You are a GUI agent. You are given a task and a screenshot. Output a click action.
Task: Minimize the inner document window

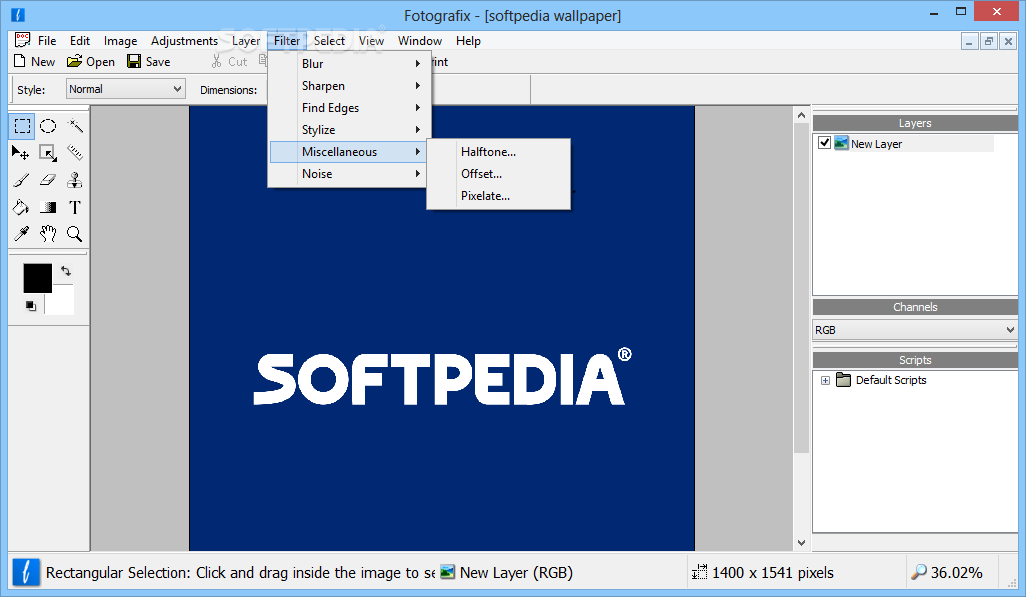coord(969,41)
